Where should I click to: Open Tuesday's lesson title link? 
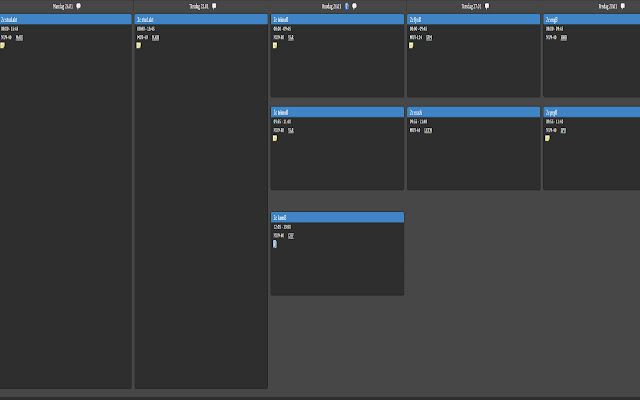(145, 20)
